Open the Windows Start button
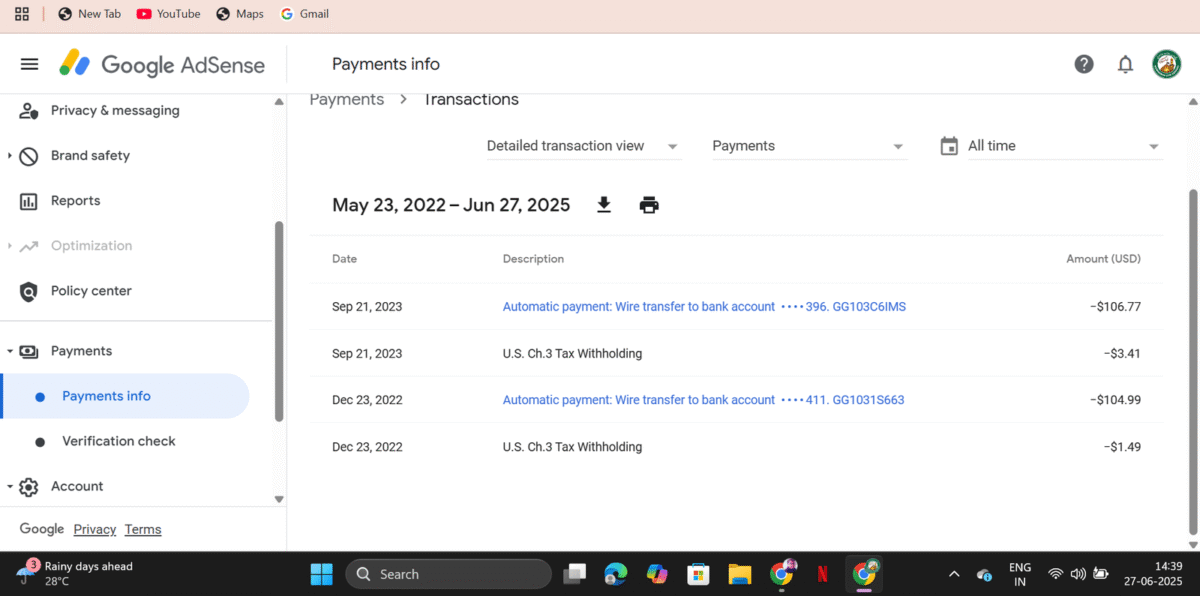The image size is (1200, 596). tap(321, 574)
